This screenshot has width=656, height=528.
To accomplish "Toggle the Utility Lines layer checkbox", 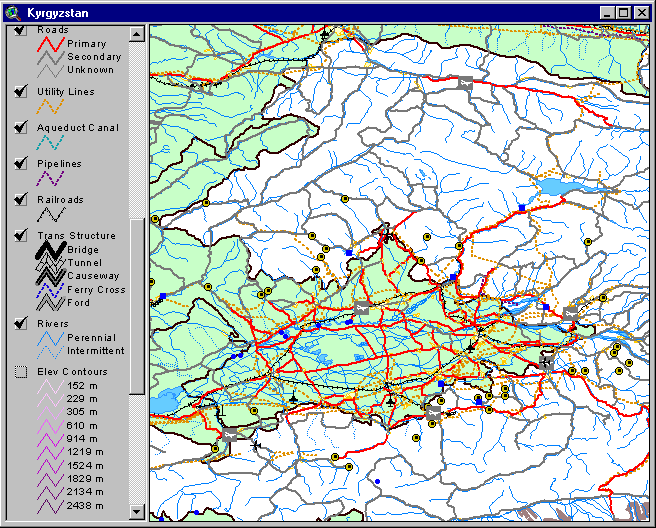I will pos(20,91).
